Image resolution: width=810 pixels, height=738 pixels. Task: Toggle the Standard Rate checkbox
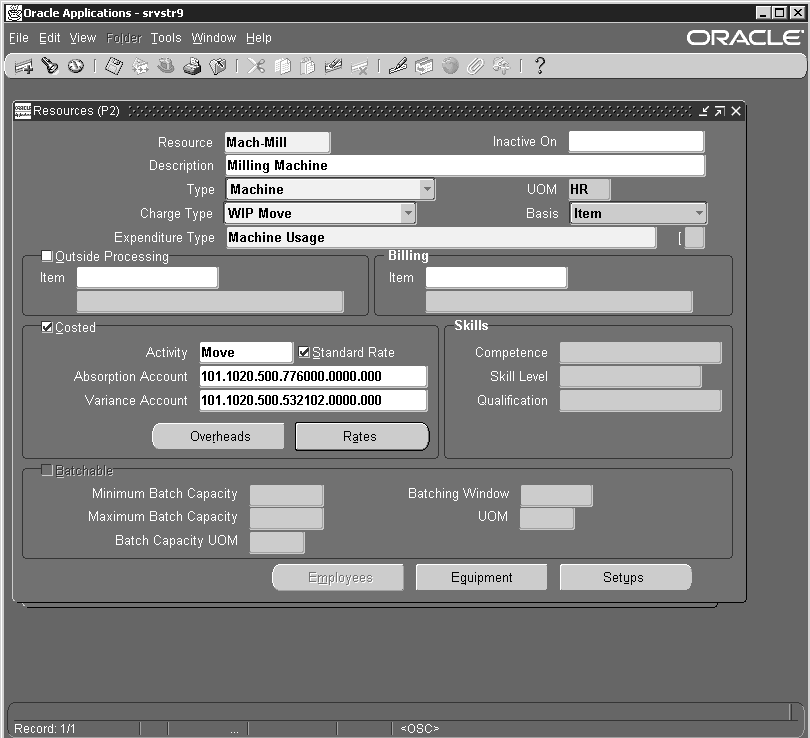(x=304, y=352)
